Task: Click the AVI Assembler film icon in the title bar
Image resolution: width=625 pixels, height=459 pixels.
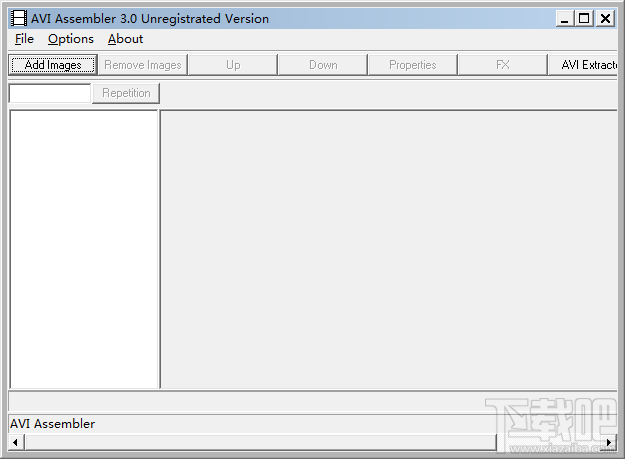Action: [x=19, y=18]
